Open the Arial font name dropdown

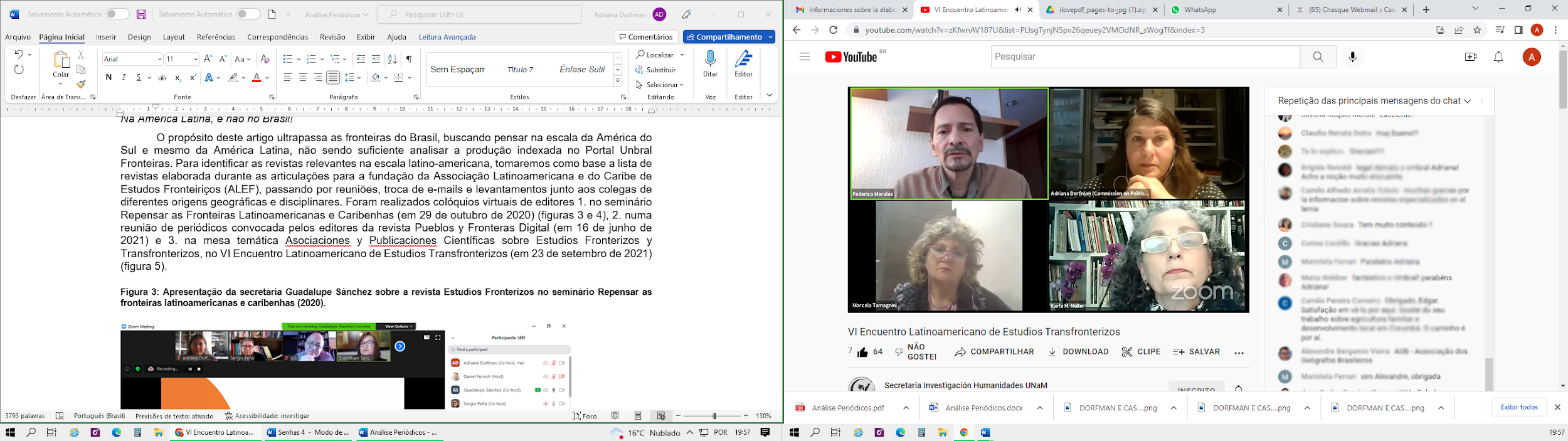click(x=158, y=59)
